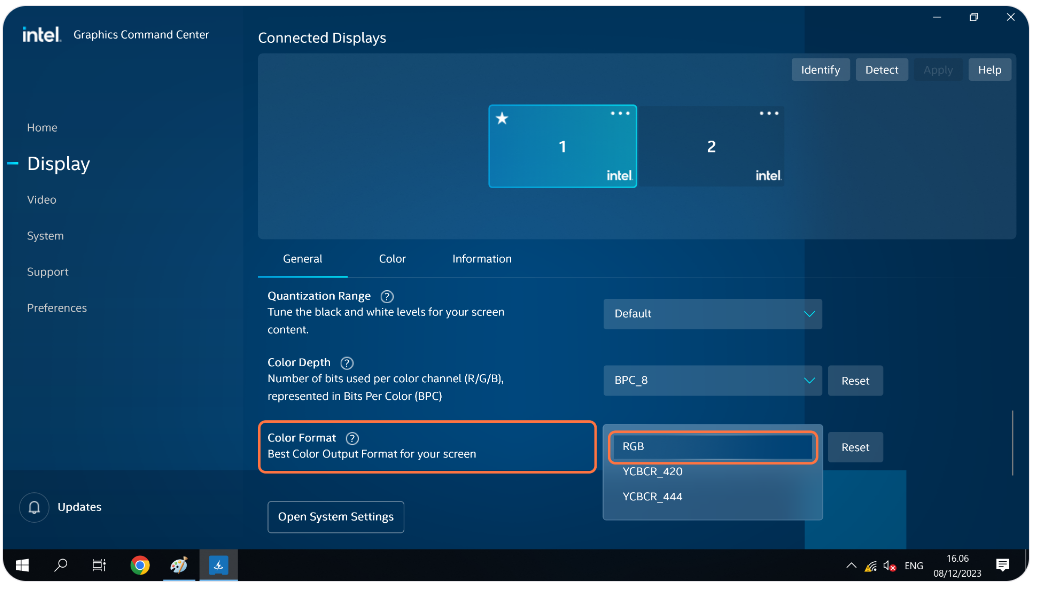Select the display 2 thumbnail

[711, 147]
